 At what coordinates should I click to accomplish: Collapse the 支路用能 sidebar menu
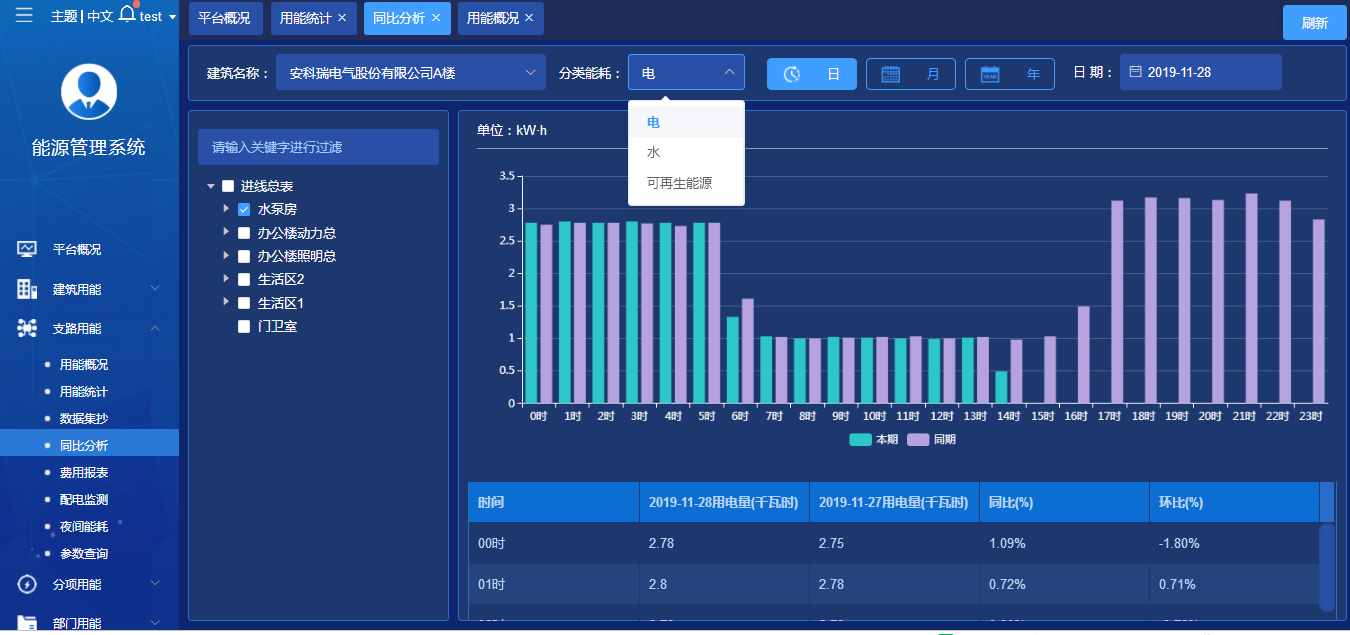(x=155, y=327)
